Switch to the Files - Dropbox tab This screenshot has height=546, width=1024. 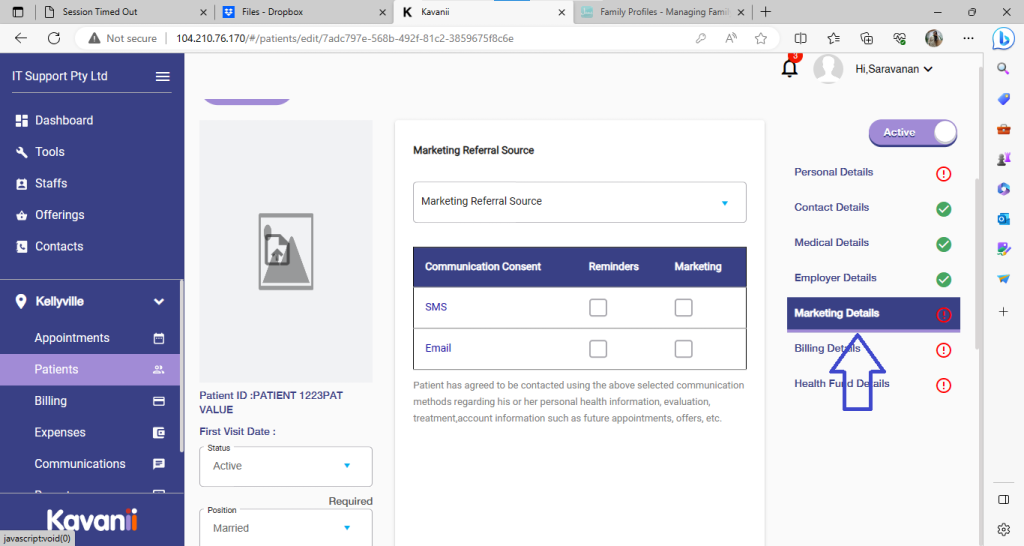click(x=300, y=12)
